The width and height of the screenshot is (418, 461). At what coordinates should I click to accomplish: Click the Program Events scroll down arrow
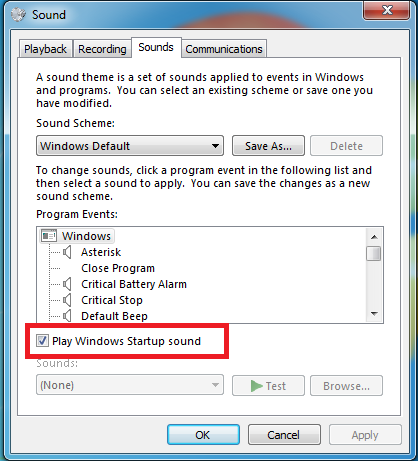click(374, 314)
